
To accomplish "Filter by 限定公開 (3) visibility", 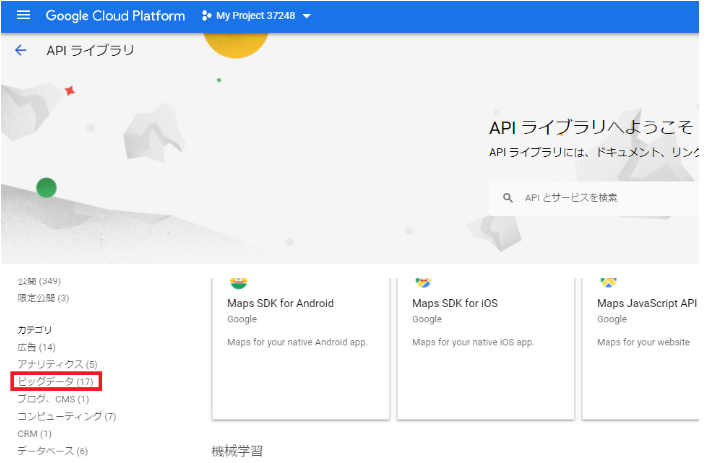I will 43,298.
